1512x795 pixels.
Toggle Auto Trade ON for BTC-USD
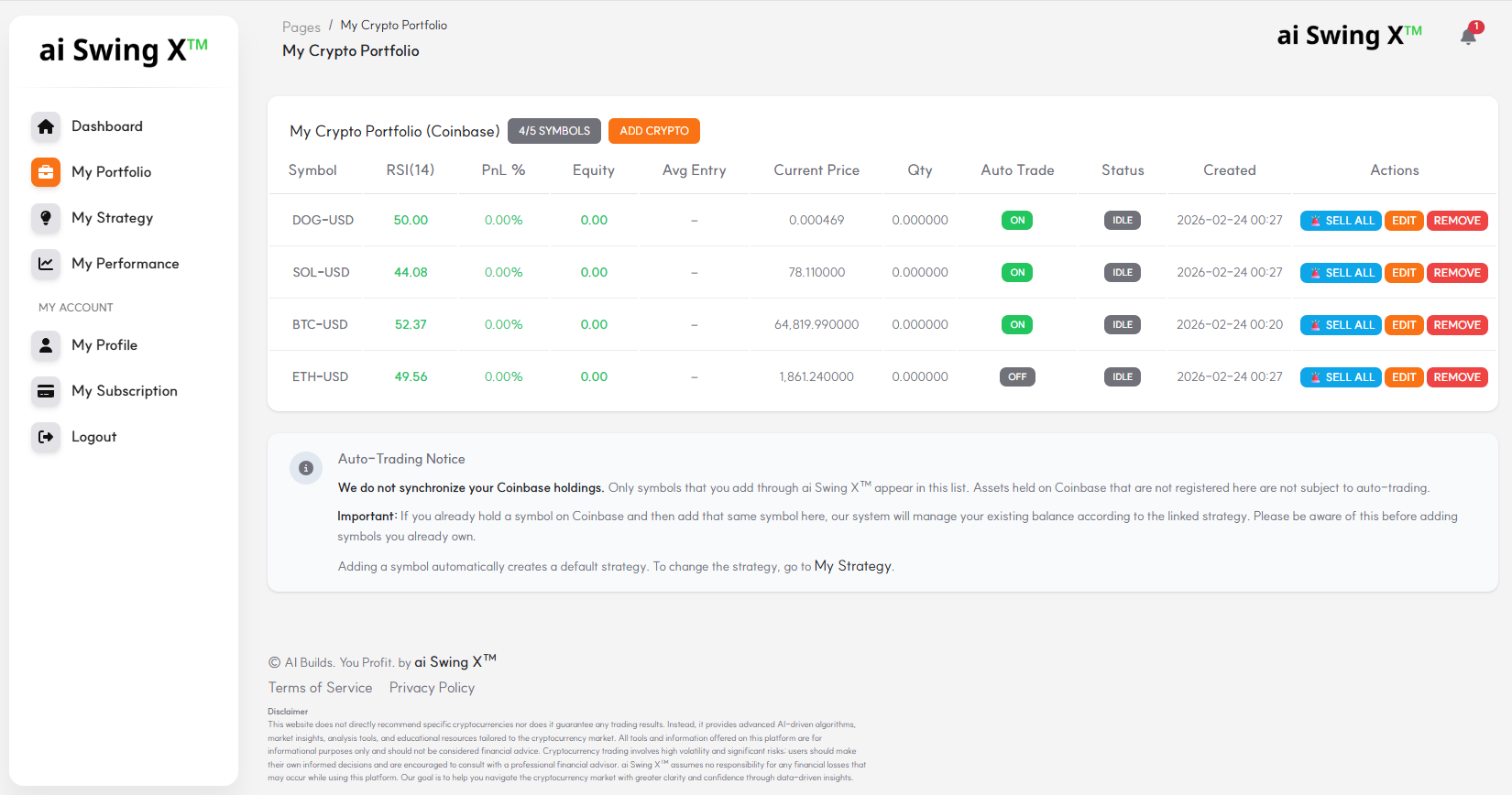tap(1017, 325)
